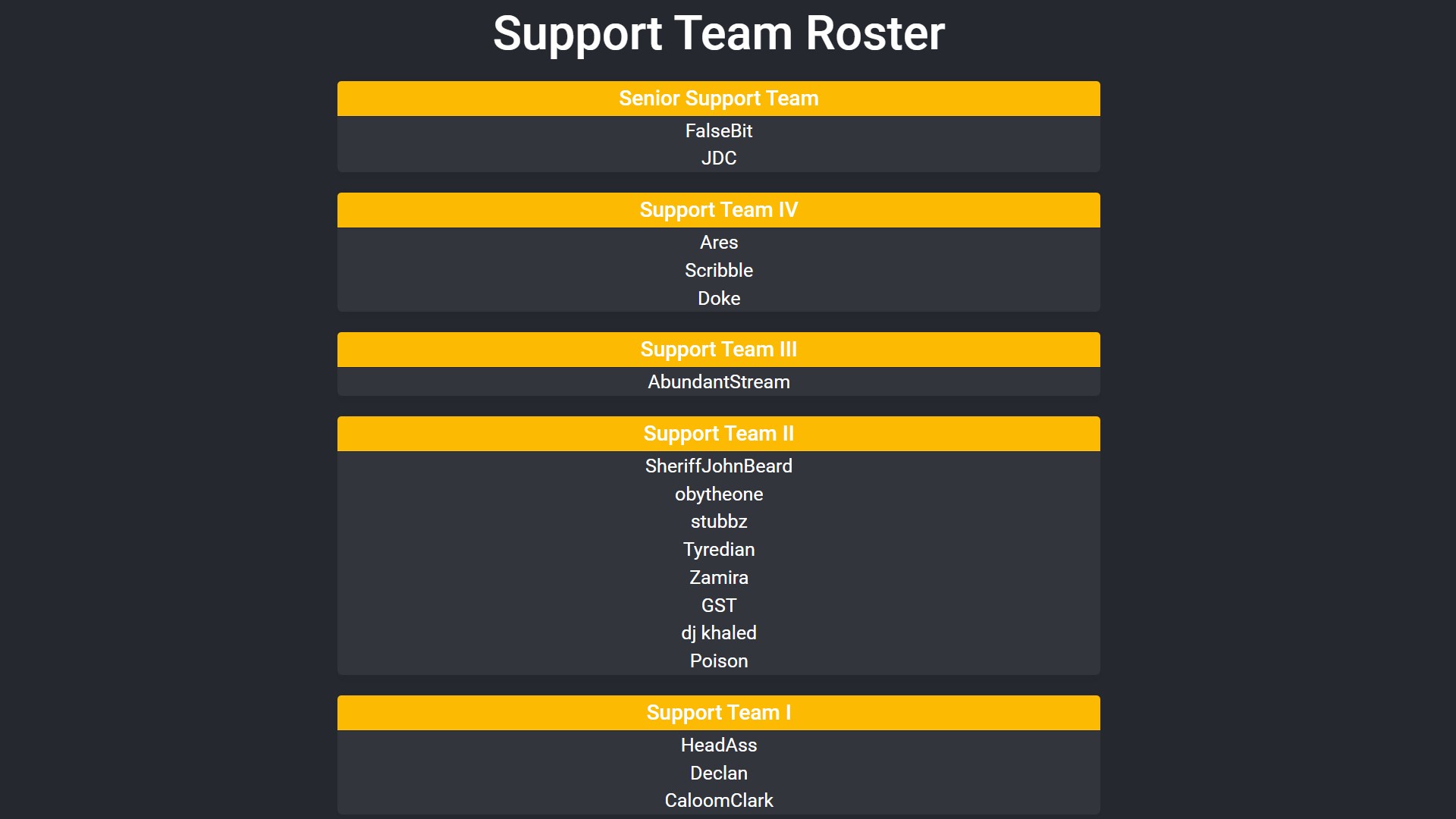Screen dimensions: 1456x819
Task: Click the Support Team I header
Action: [x=718, y=713]
